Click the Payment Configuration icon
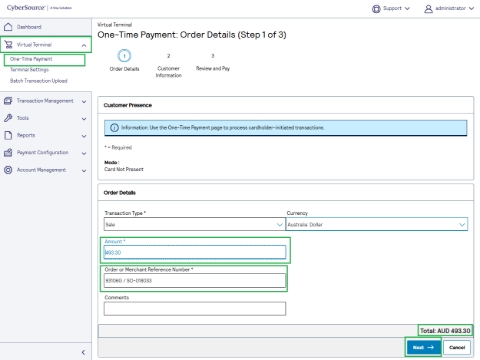480x360 pixels. coord(8,152)
